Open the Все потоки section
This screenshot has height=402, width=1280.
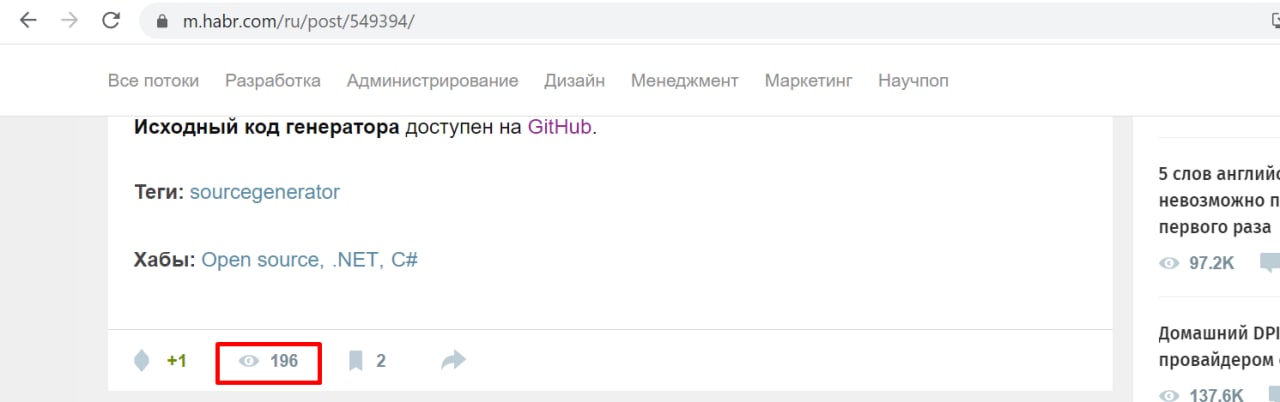pos(153,81)
